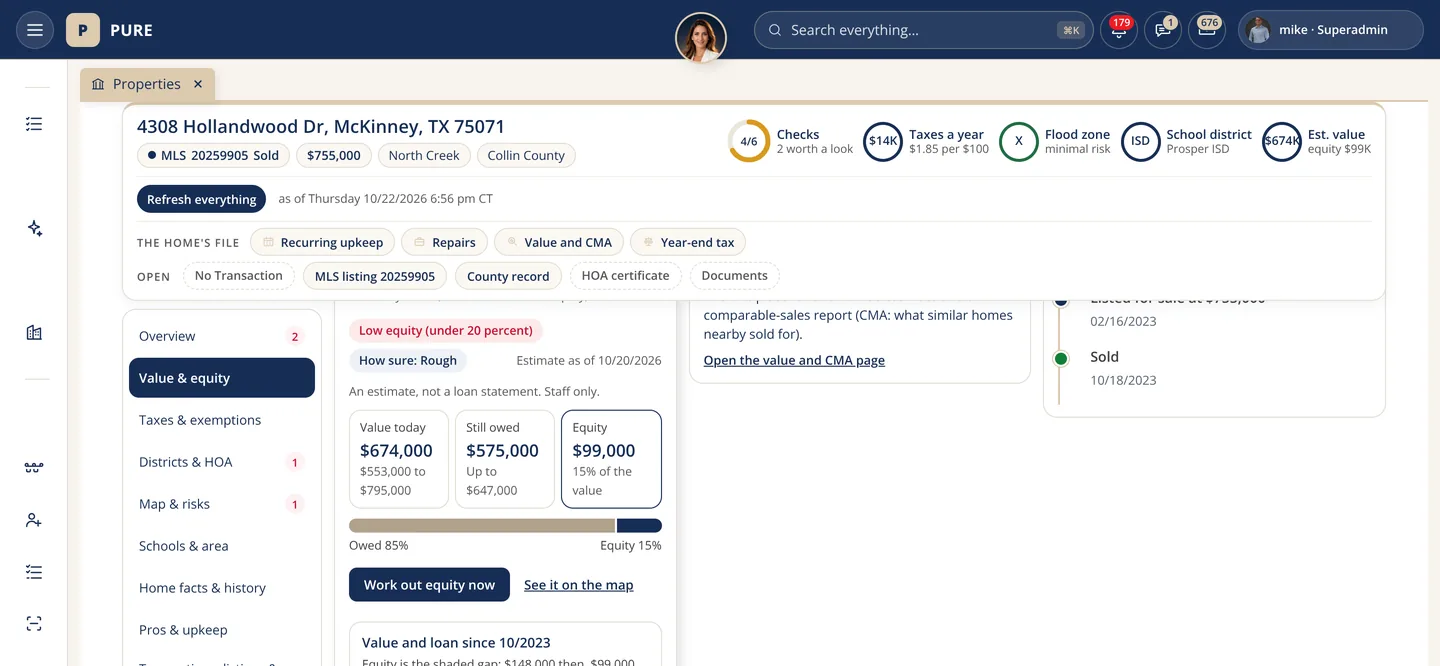The width and height of the screenshot is (1440, 666).
Task: Click the PURE 'P' logo
Action: (x=82, y=30)
